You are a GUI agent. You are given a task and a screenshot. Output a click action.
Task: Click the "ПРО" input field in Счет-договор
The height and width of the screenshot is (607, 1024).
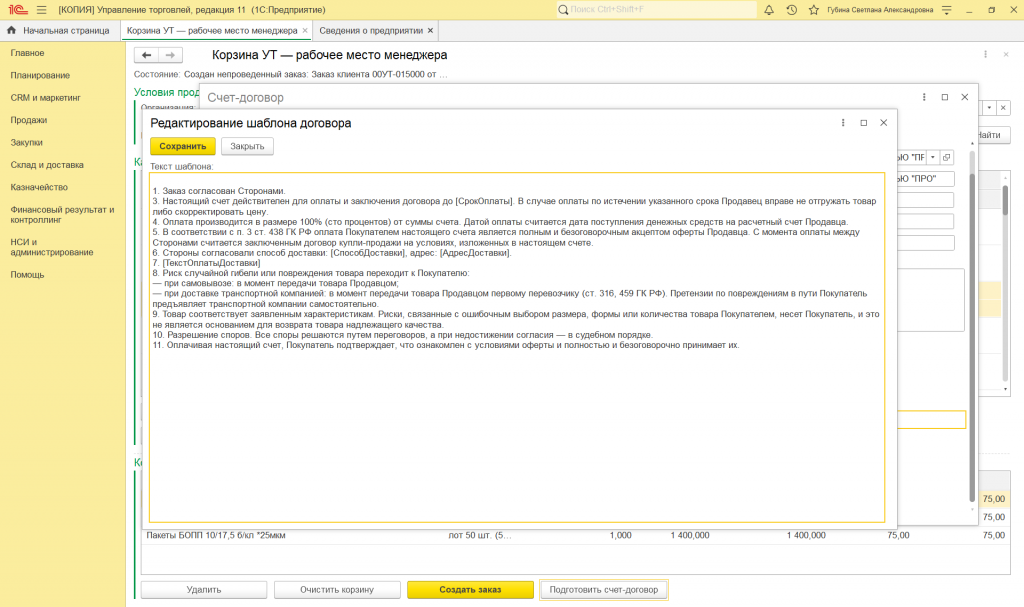(925, 178)
